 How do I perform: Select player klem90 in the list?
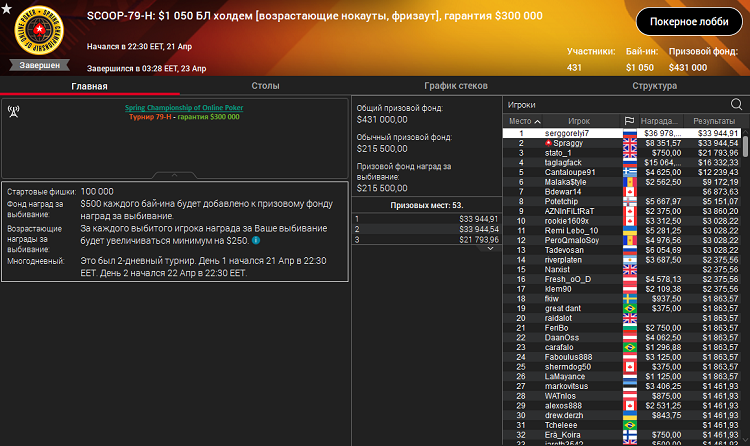tap(622, 289)
